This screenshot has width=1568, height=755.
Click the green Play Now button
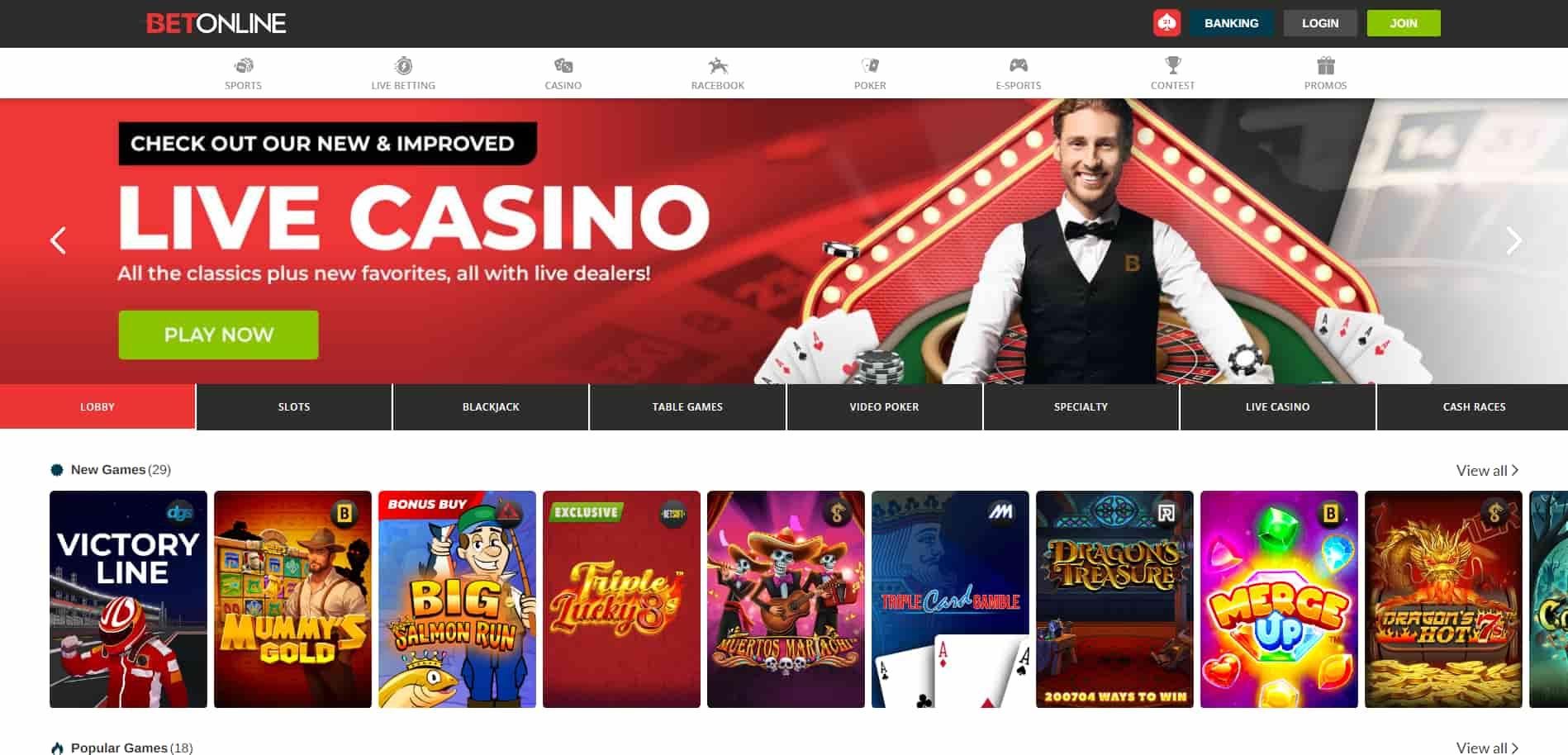coord(218,335)
